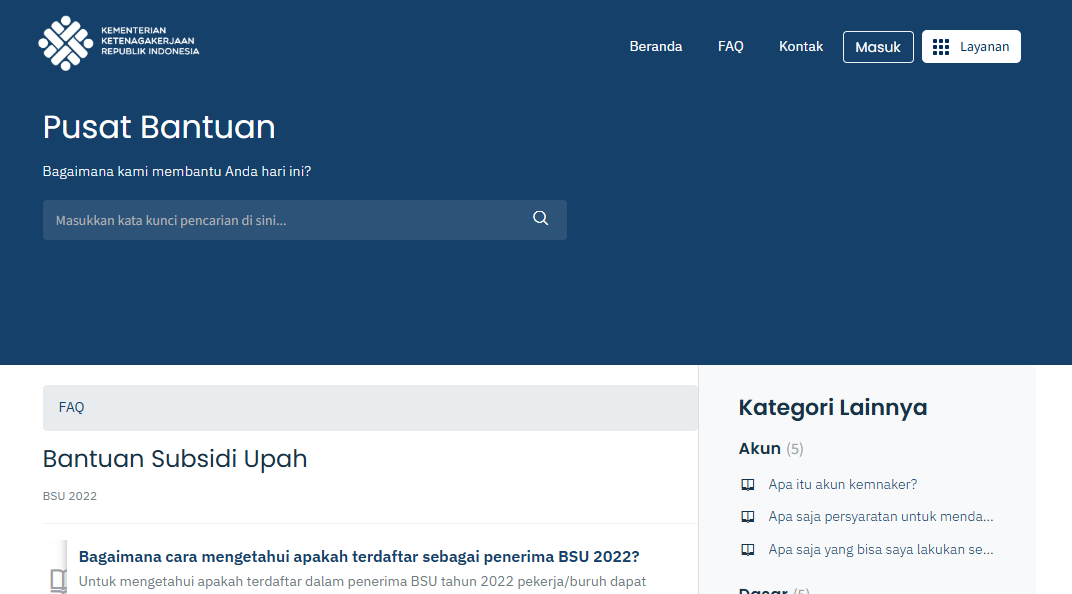Click the Kemnaker logo in the header

coord(118,44)
